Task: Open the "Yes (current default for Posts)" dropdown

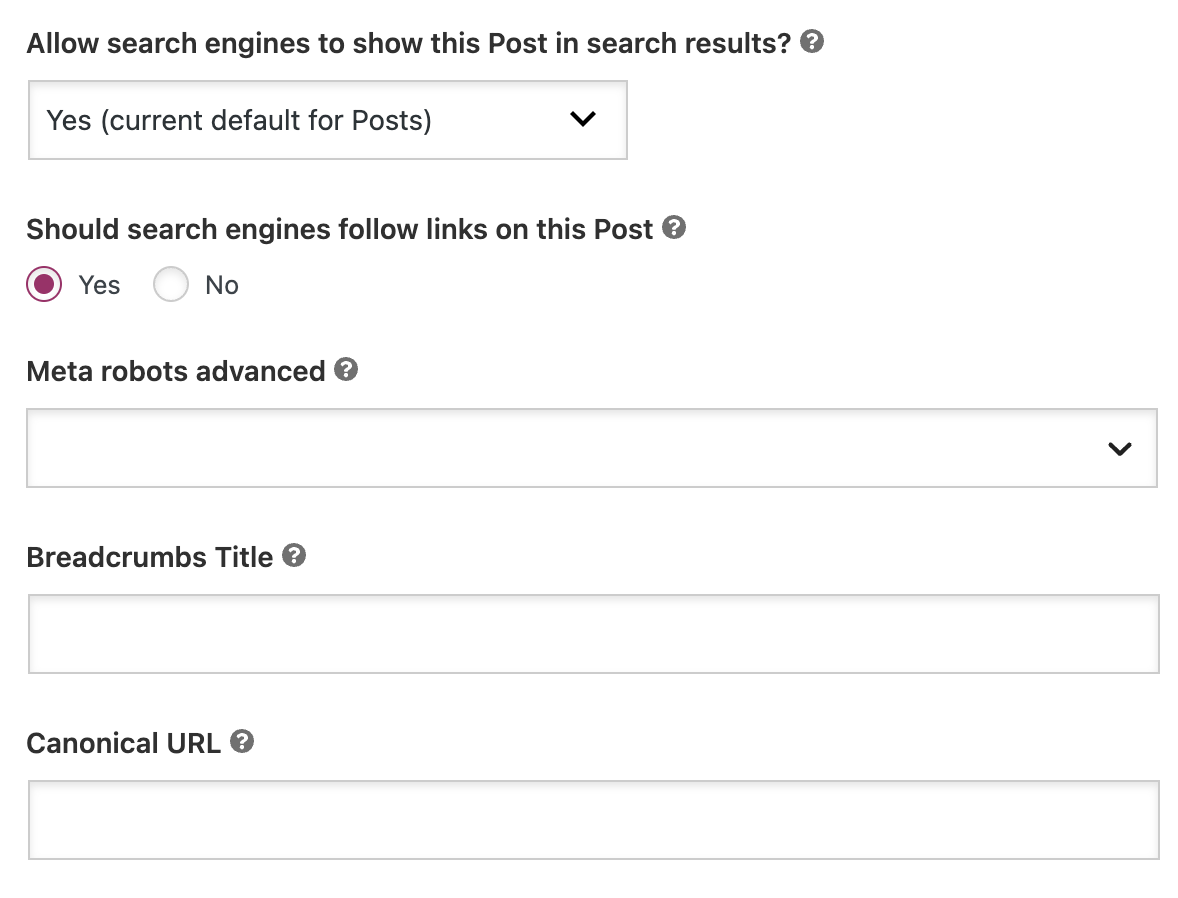Action: [327, 120]
